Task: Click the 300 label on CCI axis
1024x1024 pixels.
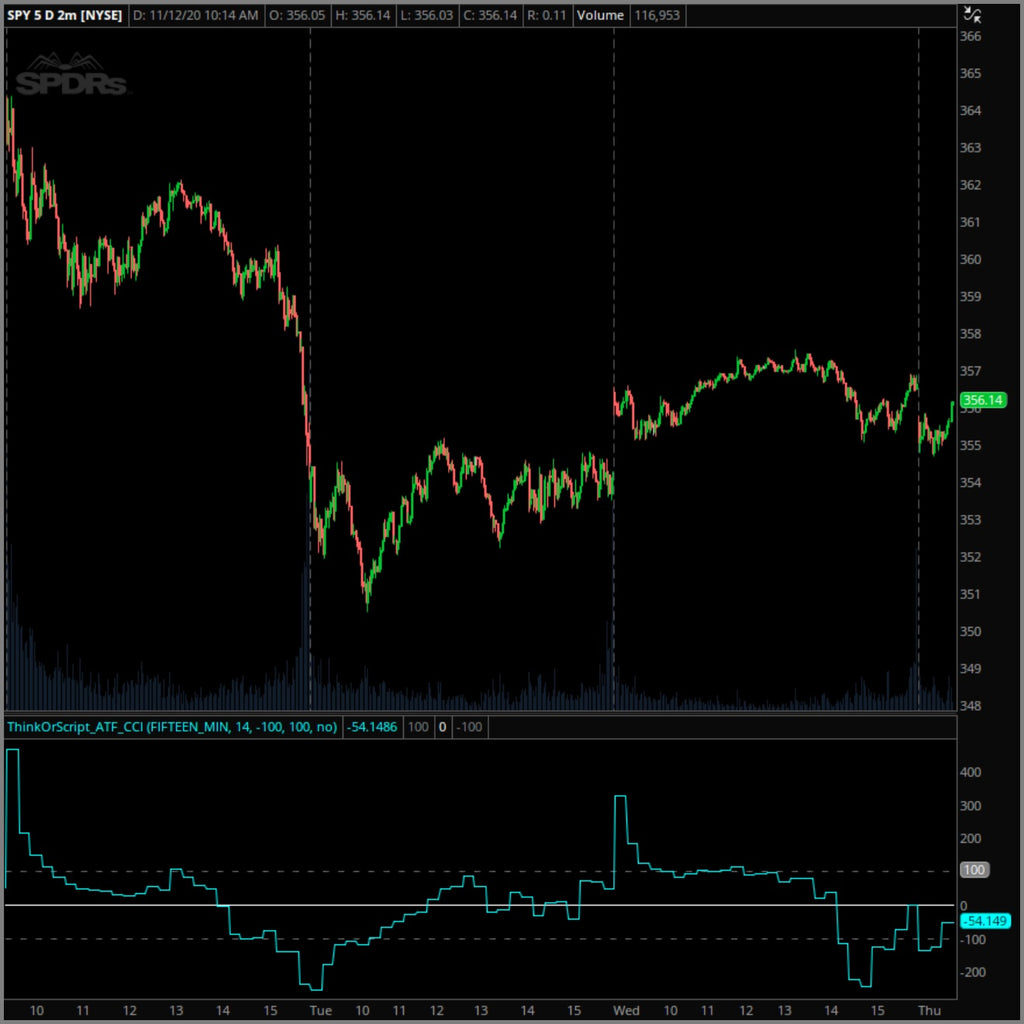Action: (x=970, y=805)
